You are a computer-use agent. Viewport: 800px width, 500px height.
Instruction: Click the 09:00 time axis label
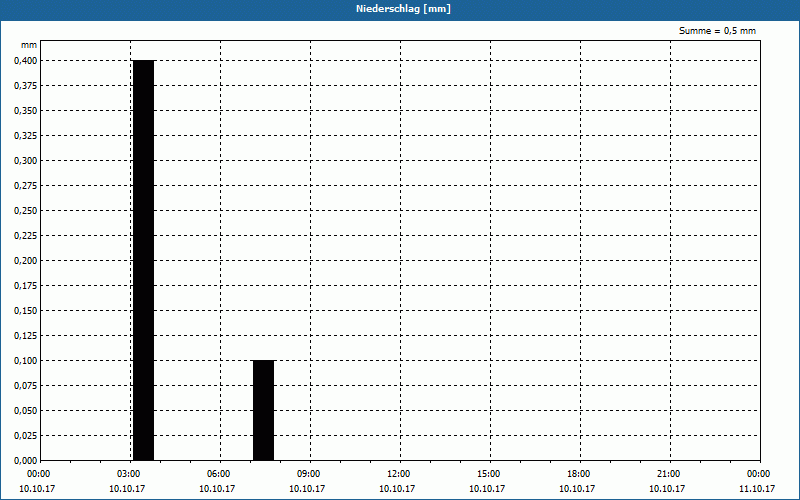pos(309,474)
